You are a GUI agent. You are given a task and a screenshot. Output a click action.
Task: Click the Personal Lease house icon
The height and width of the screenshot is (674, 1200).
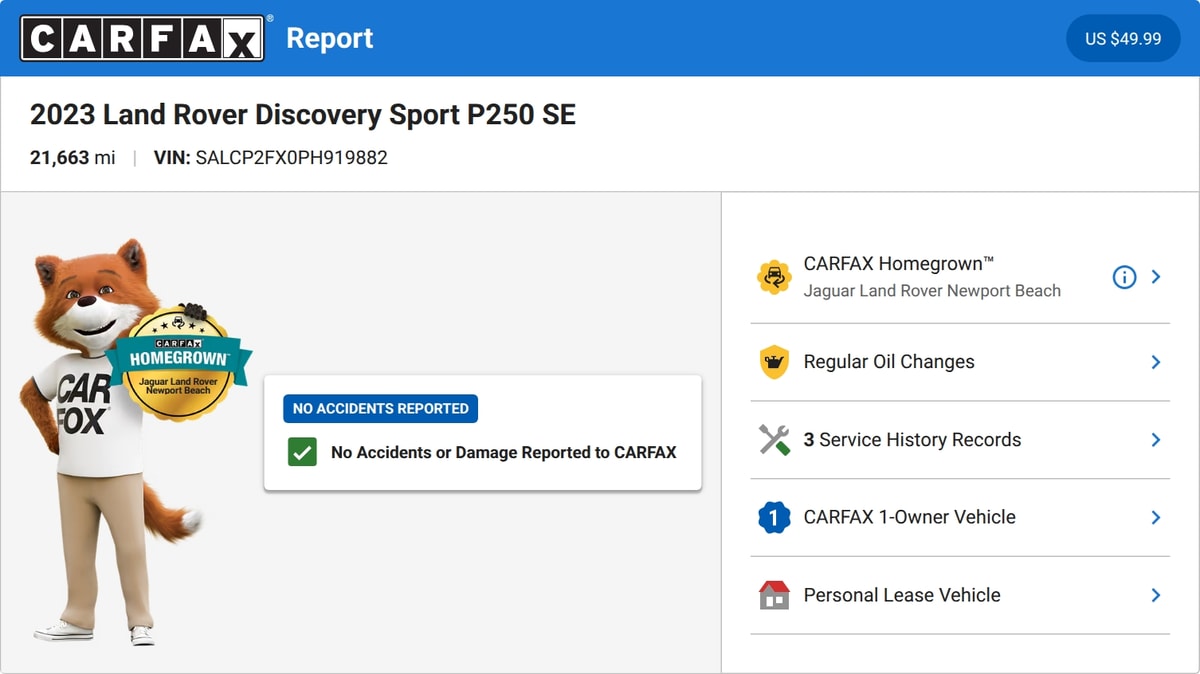pyautogui.click(x=774, y=595)
